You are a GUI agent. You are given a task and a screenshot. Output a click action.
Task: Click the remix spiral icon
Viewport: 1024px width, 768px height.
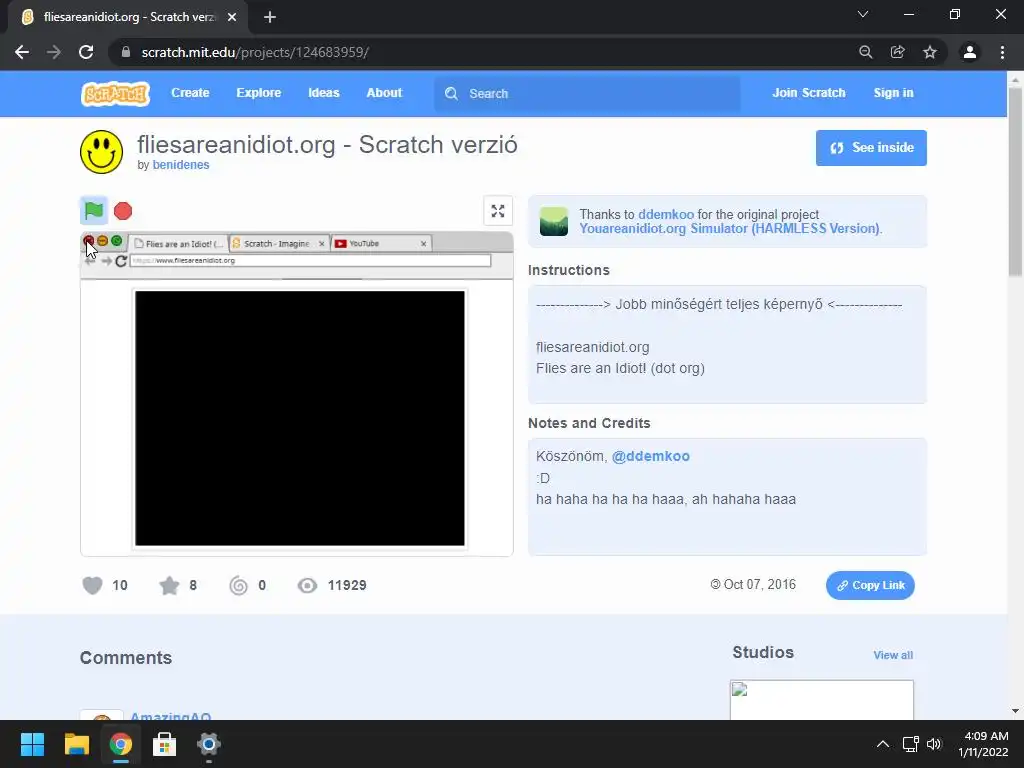tap(239, 585)
